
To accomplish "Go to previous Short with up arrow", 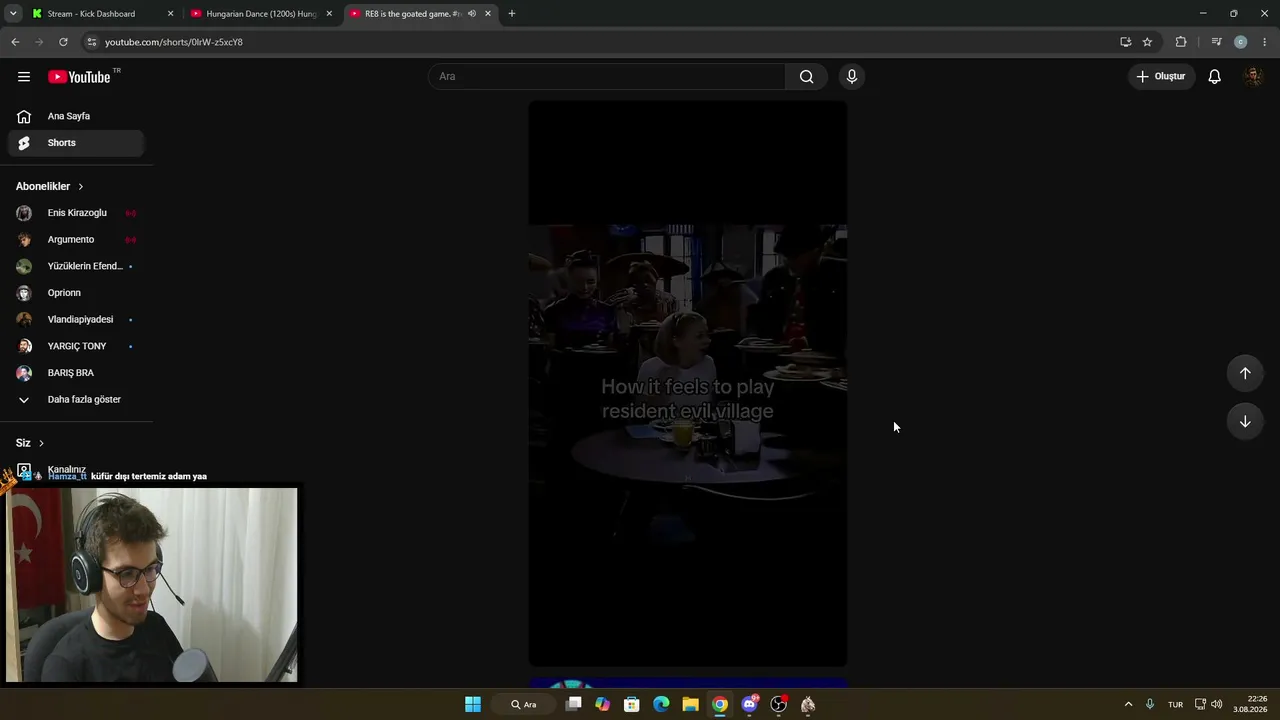I will 1245,373.
